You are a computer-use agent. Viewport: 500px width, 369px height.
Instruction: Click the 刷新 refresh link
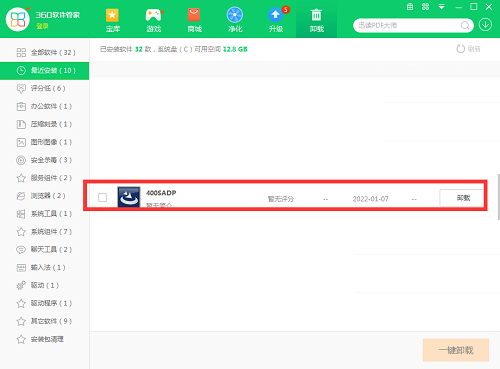[x=468, y=49]
